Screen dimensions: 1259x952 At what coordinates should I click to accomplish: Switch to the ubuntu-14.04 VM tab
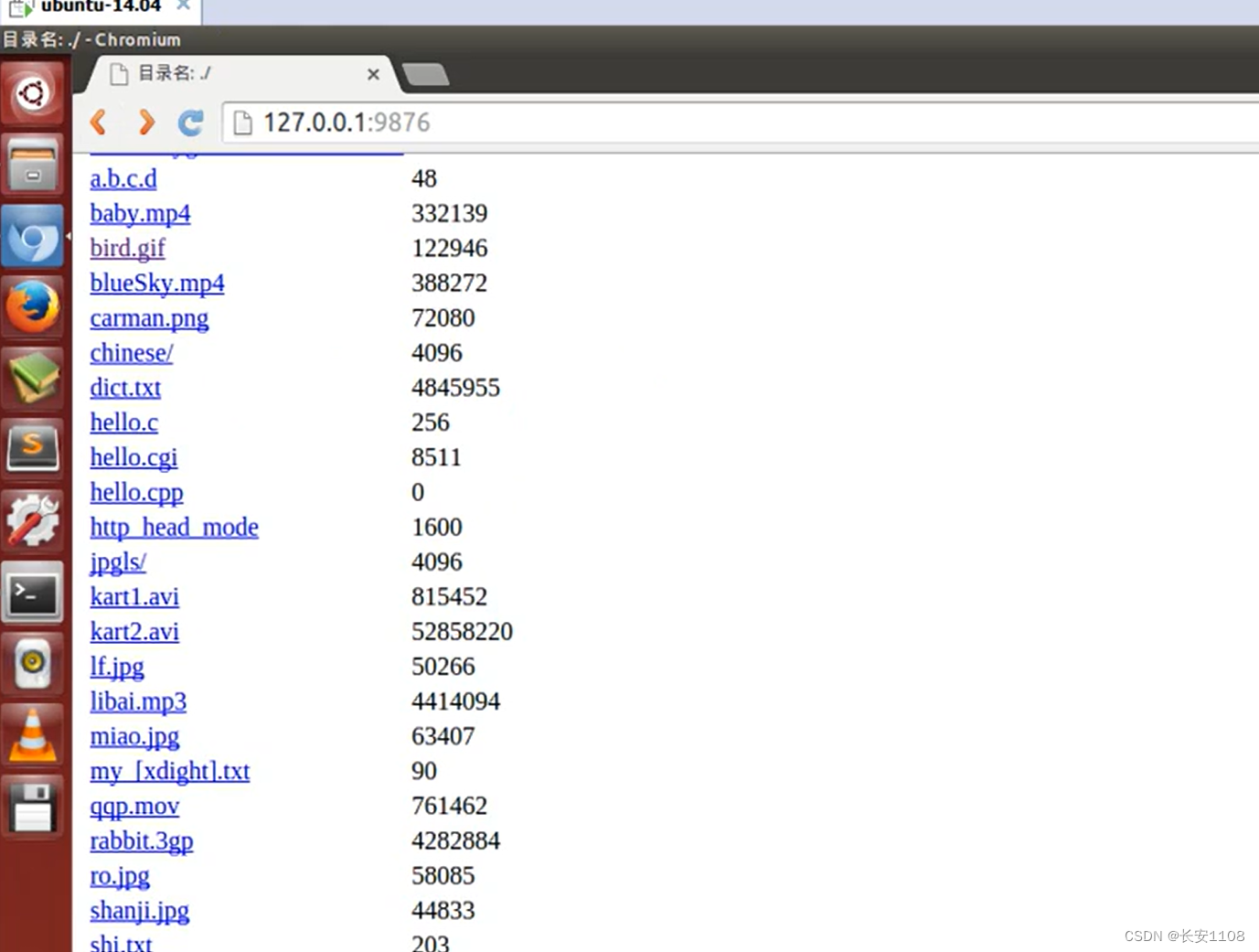point(101,7)
